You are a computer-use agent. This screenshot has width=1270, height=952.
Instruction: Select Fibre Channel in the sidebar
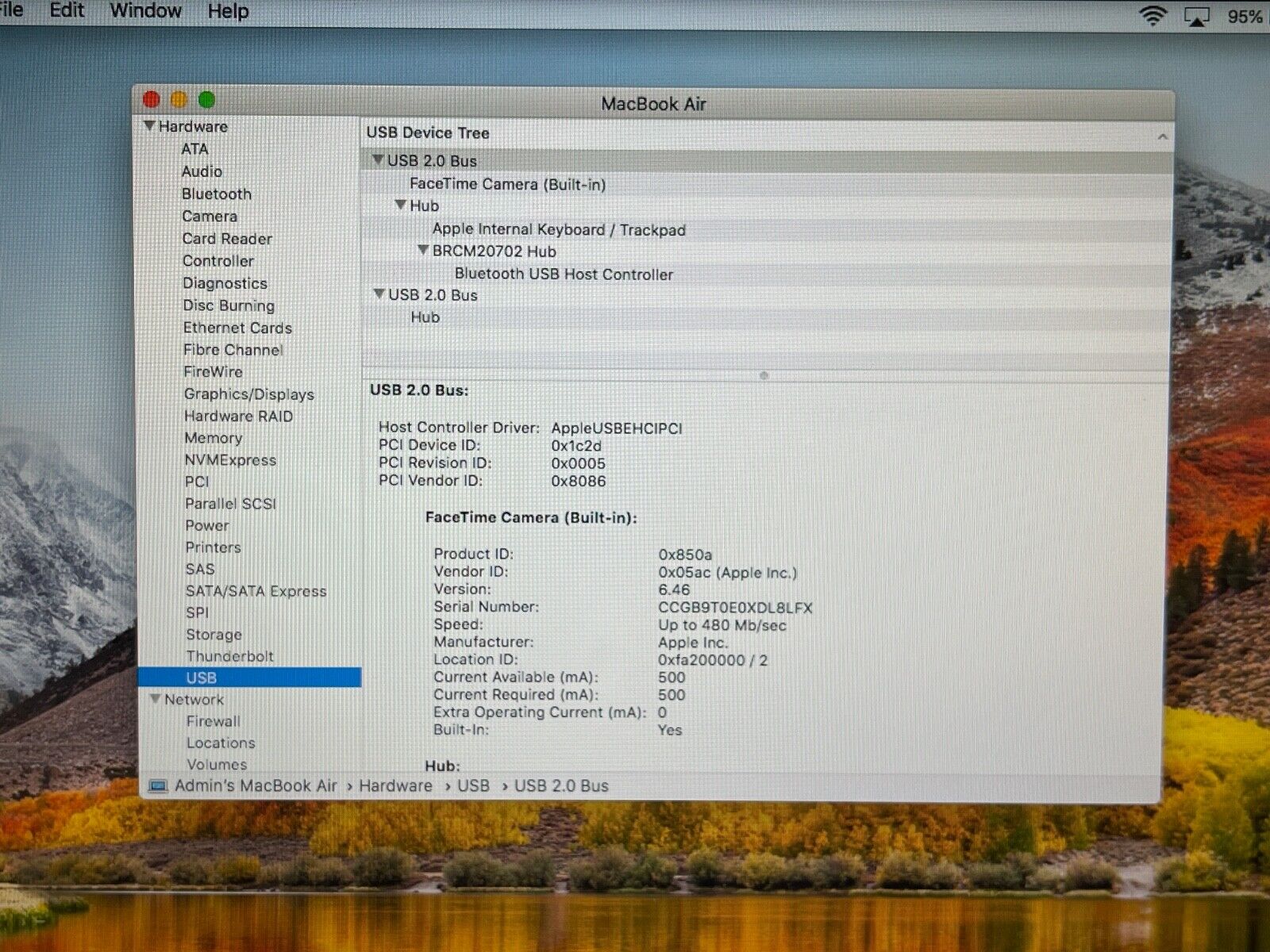[233, 350]
